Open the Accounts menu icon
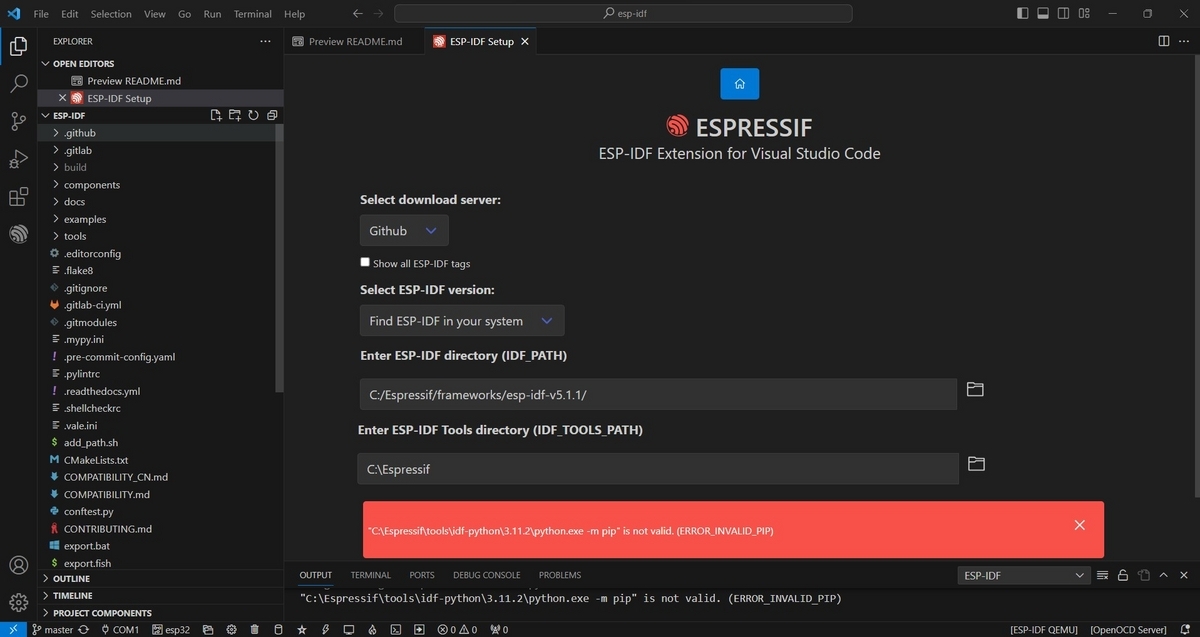The image size is (1200, 637). coord(18,566)
